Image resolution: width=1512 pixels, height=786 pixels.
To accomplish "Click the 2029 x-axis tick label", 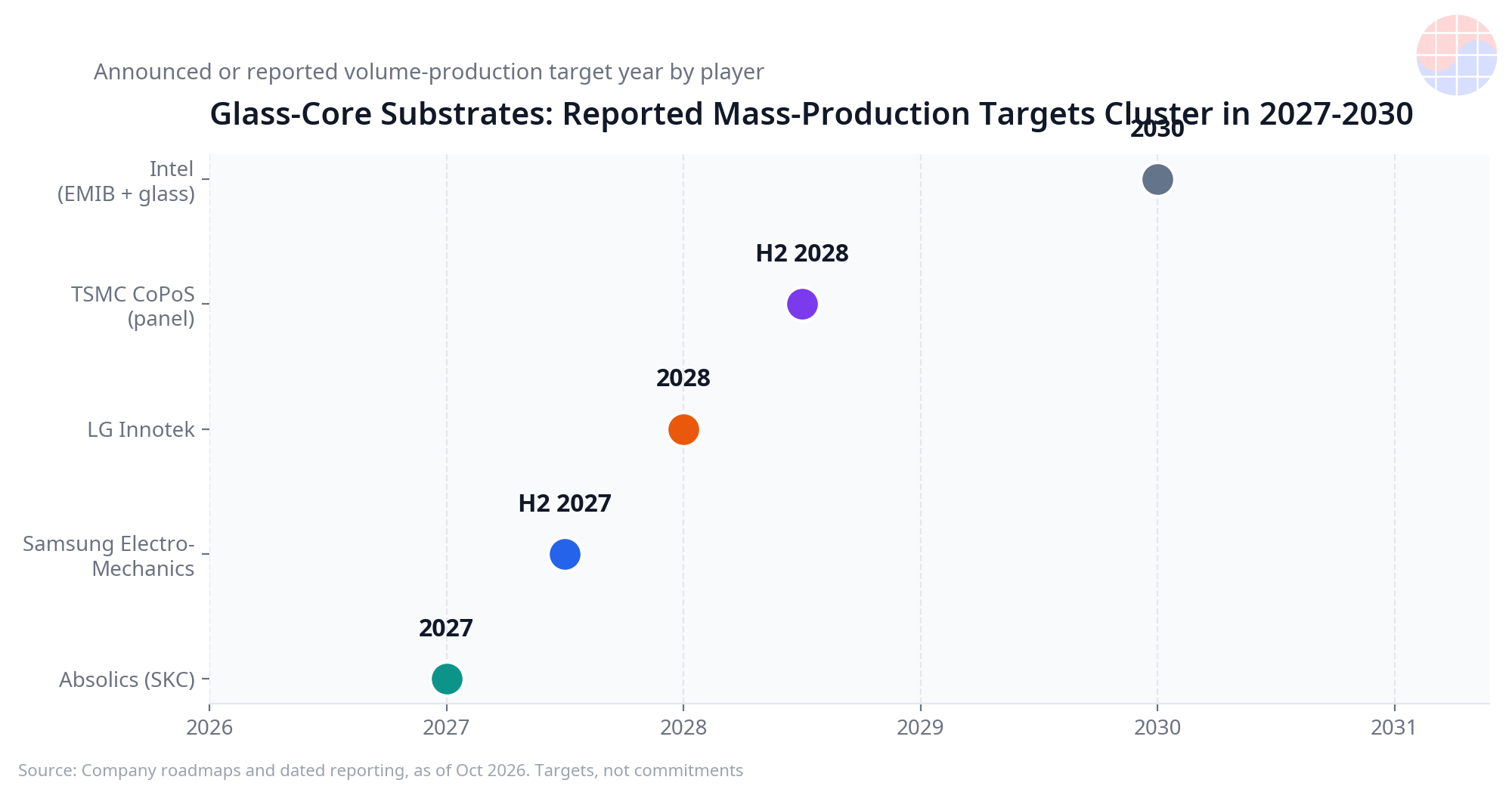I will (921, 727).
